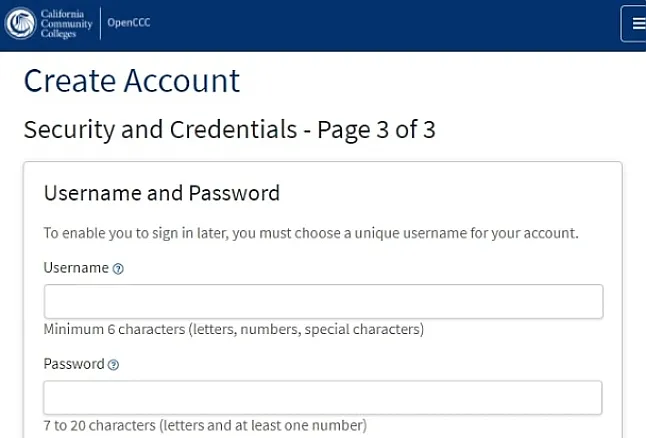Click the California Community Colleges seal logo
Viewport: 646px width, 438px height.
tap(21, 23)
